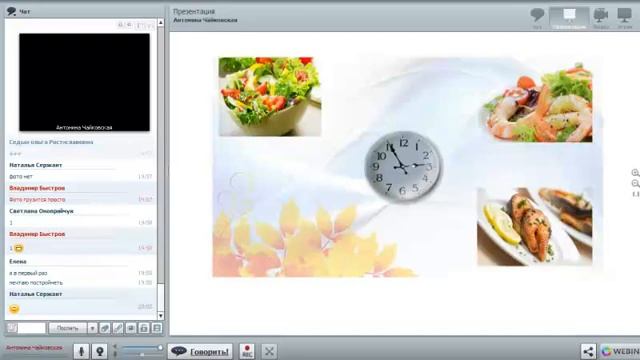The image size is (640, 360).
Task: Switch to the screen monitor tab at top right
Action: click(x=624, y=18)
